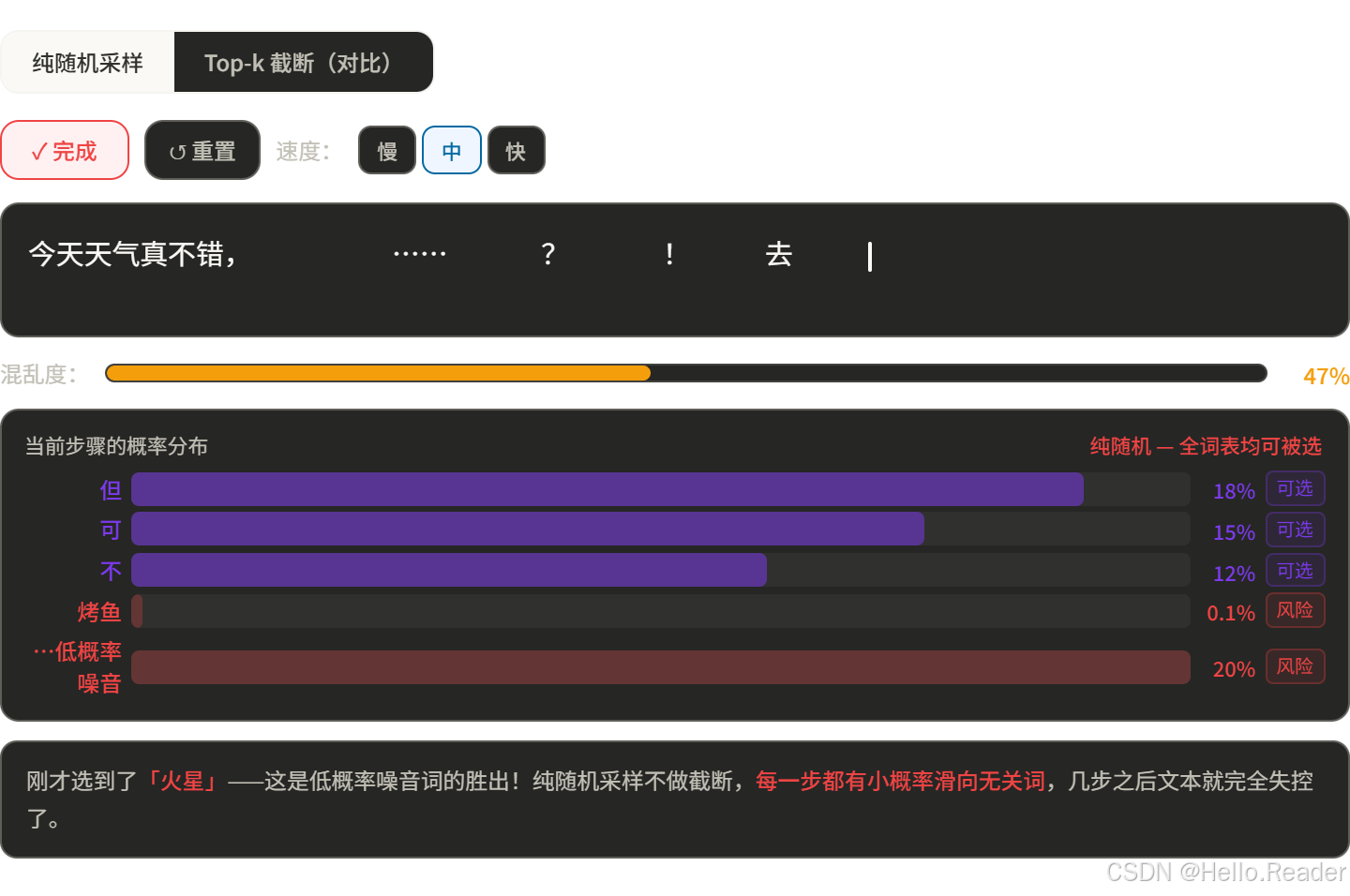The height and width of the screenshot is (896, 1350).
Task: Click the 风险 tag in the 烤鱼 row
Action: [x=1296, y=610]
